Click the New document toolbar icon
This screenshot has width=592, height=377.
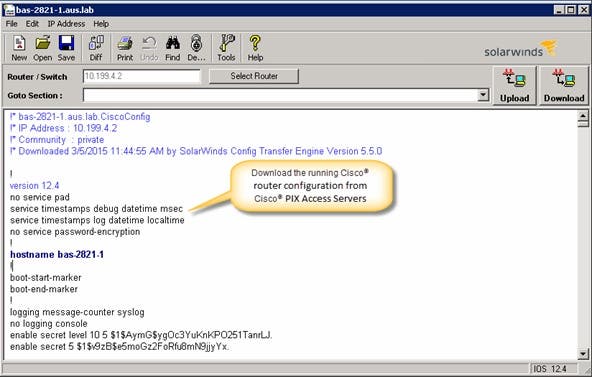tap(19, 48)
